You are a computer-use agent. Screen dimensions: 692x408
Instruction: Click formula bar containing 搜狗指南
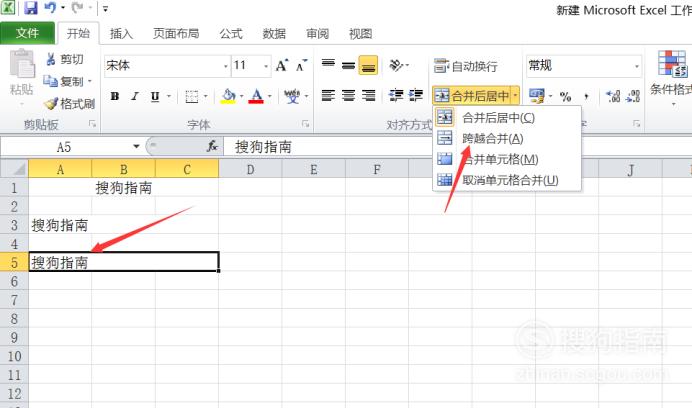[457, 147]
